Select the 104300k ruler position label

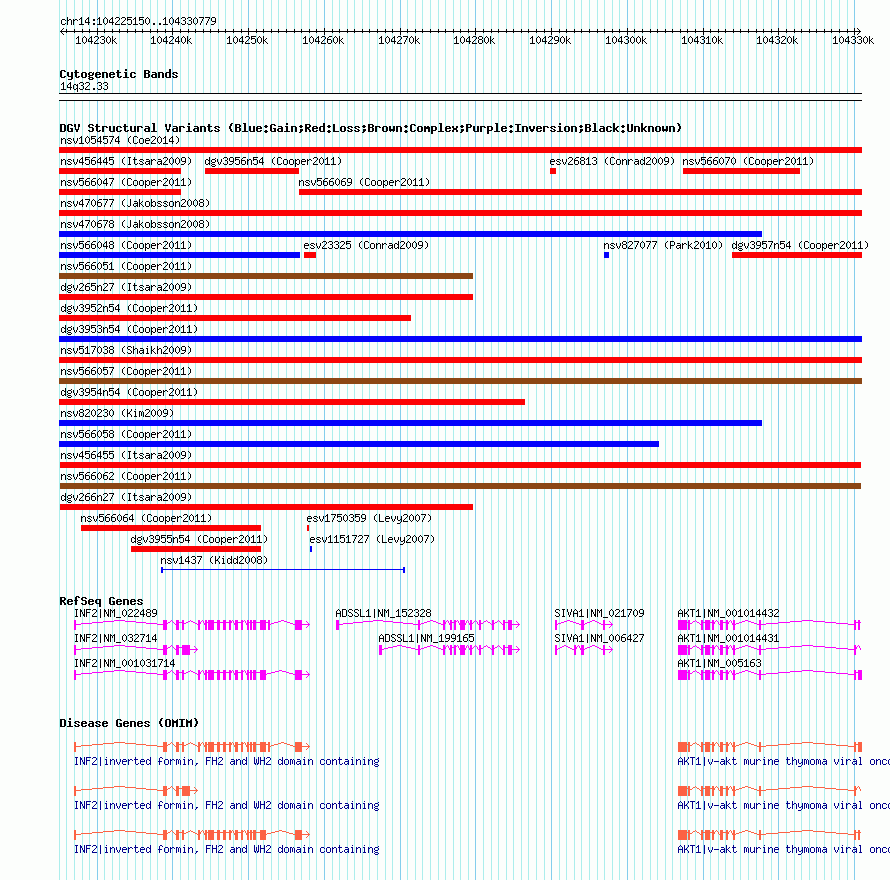click(x=626, y=40)
